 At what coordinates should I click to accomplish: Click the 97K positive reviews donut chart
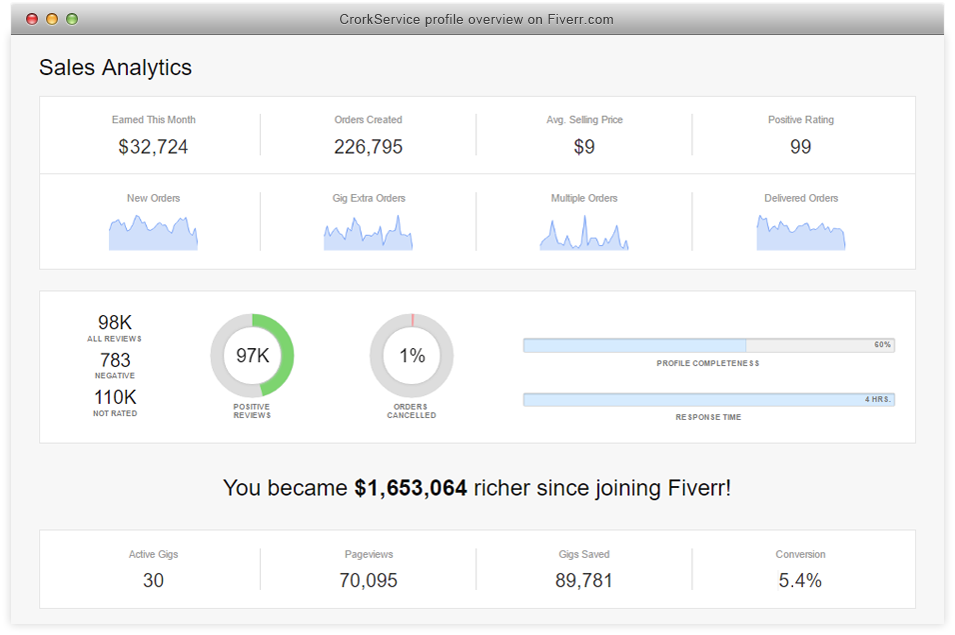(x=252, y=356)
